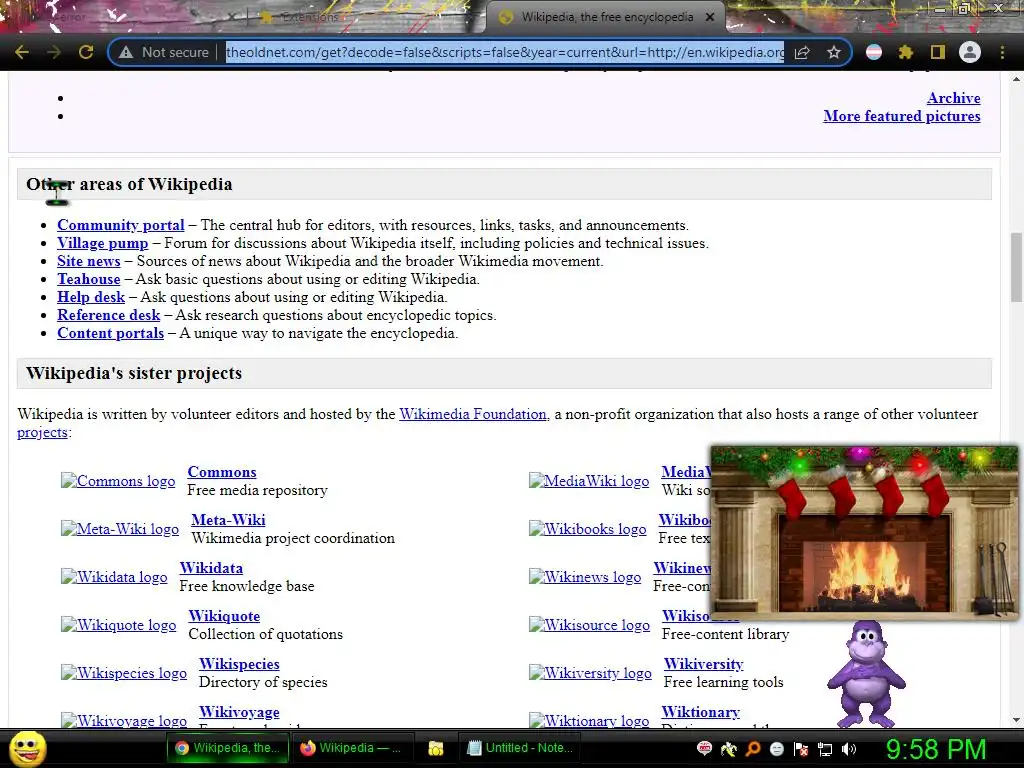The image size is (1024, 768).
Task: Toggle the browser side panel
Action: [938, 52]
